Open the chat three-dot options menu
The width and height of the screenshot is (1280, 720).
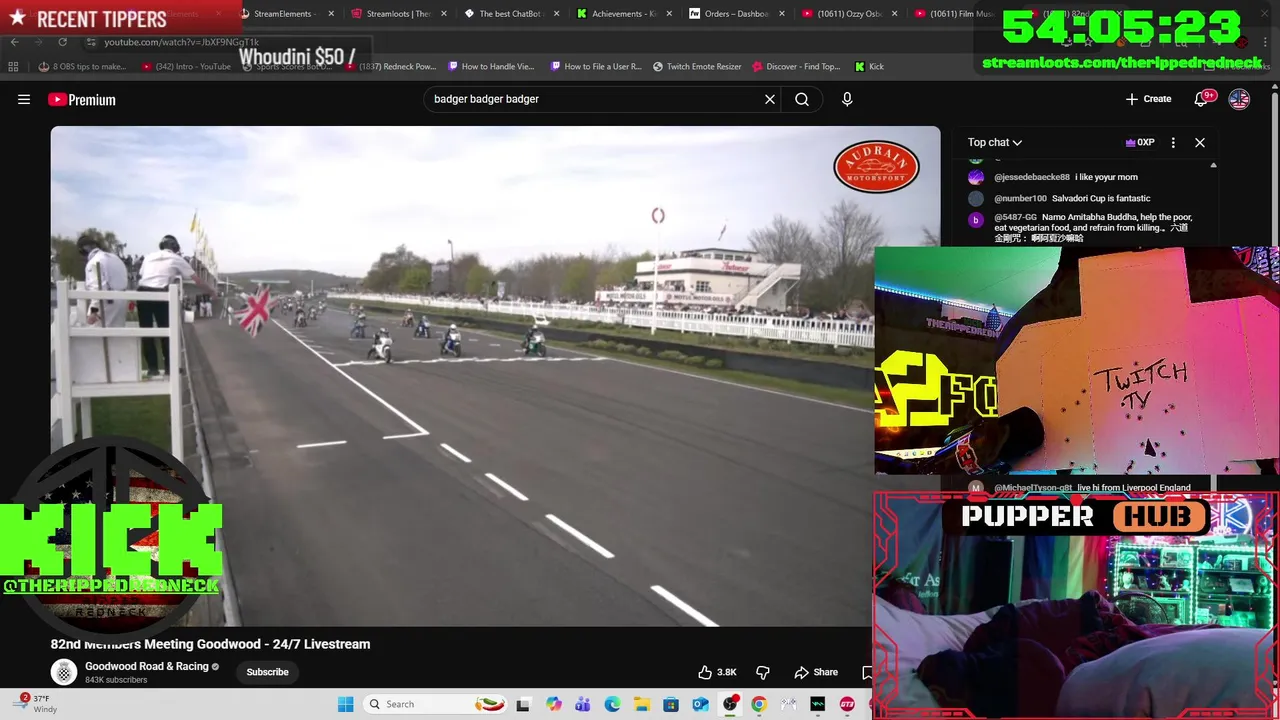coord(1173,142)
